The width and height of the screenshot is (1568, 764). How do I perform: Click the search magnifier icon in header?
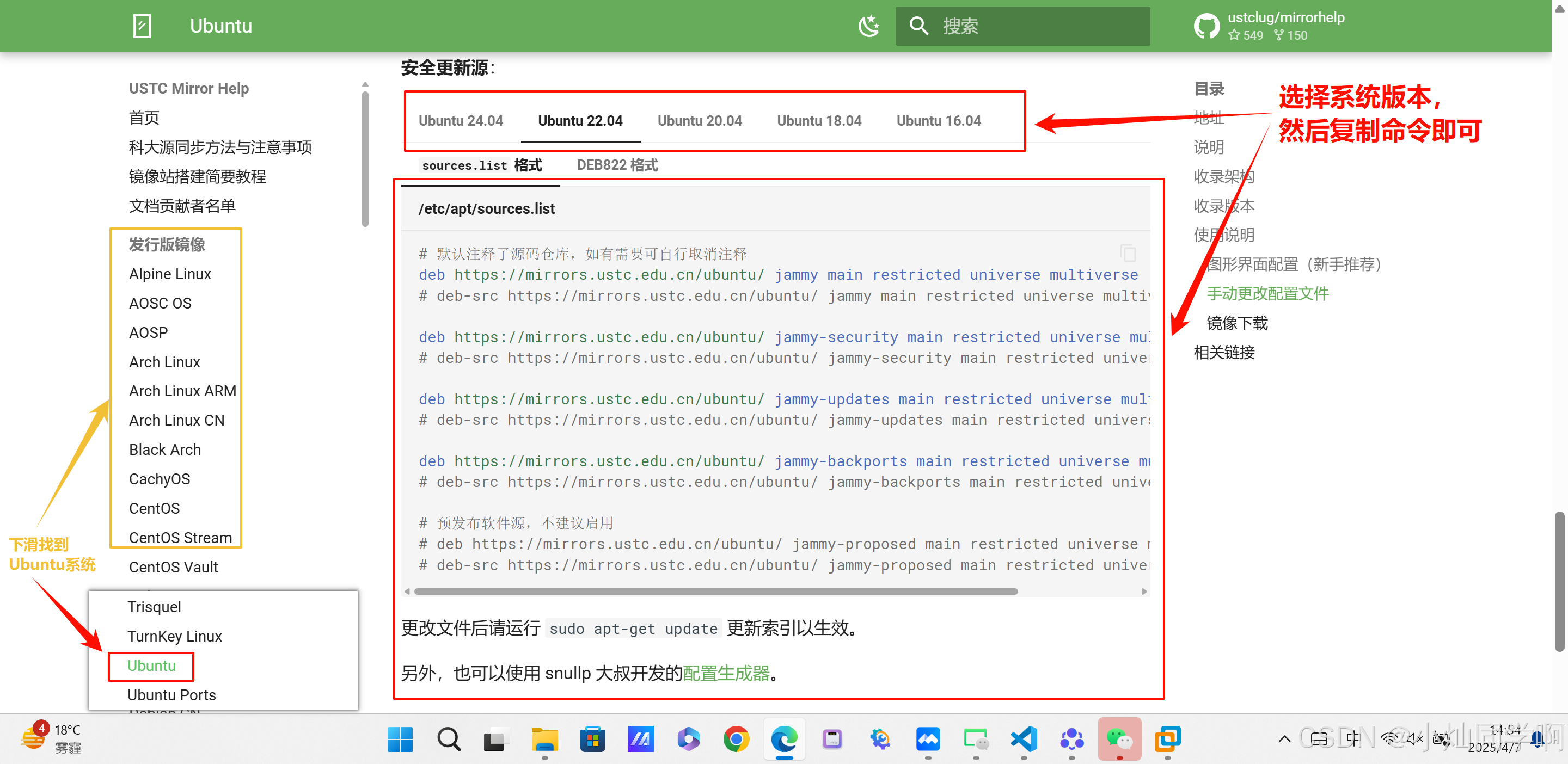pyautogui.click(x=918, y=26)
